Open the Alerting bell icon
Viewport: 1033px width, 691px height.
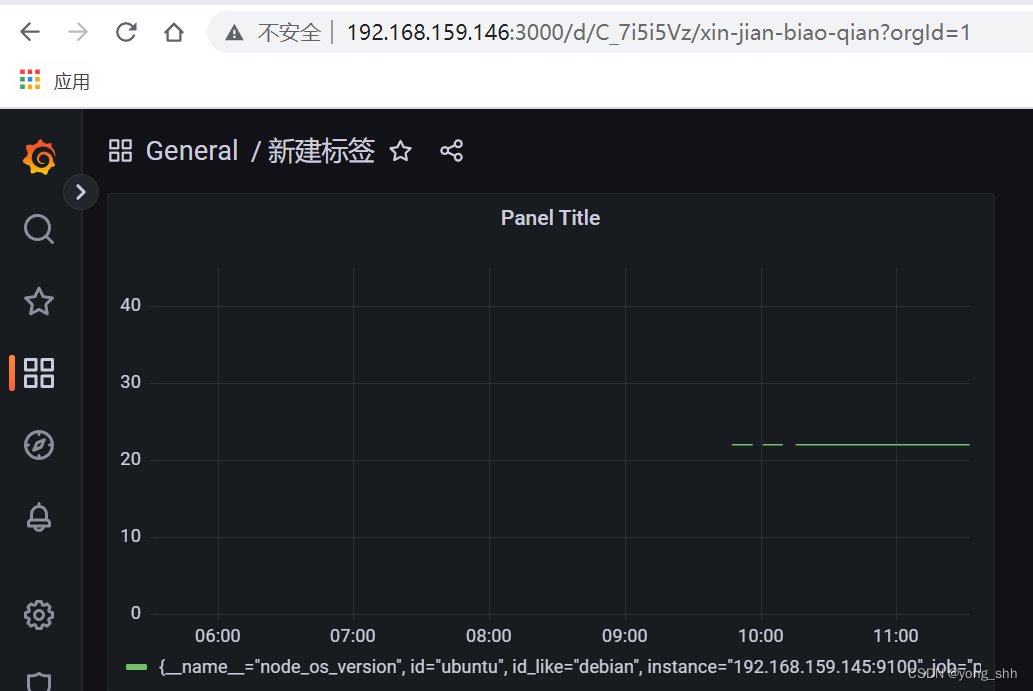click(38, 517)
